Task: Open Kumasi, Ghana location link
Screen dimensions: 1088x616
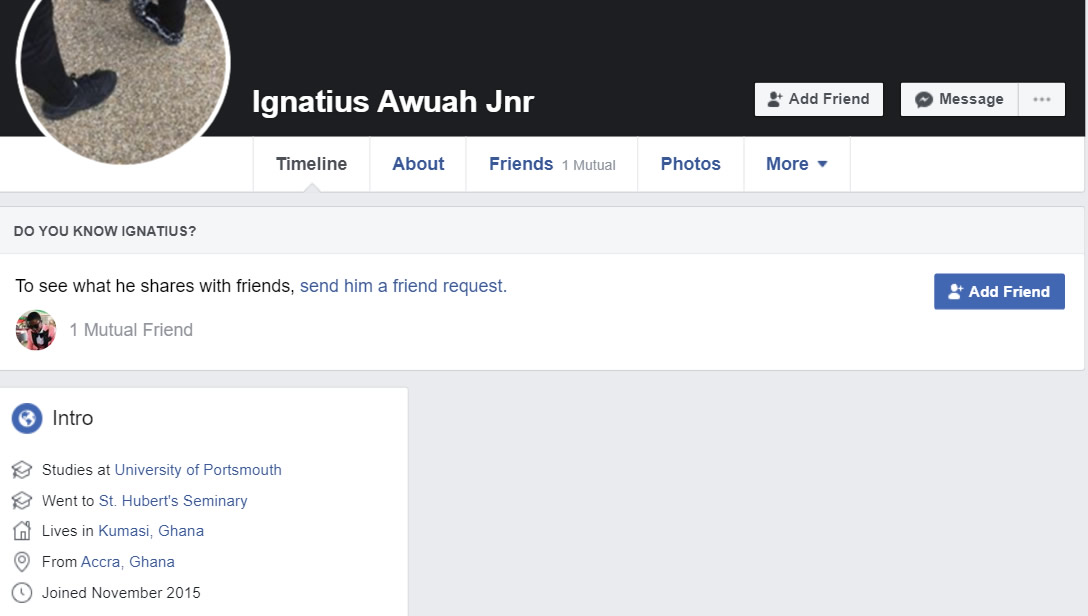Action: point(151,531)
